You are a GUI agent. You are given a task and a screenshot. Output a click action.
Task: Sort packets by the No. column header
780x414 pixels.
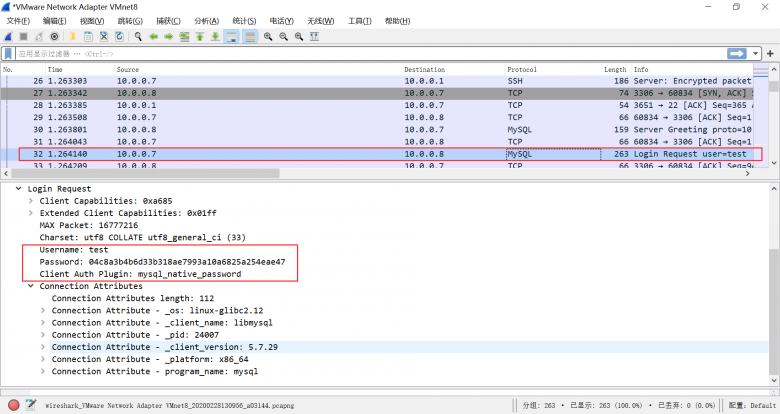(23, 69)
